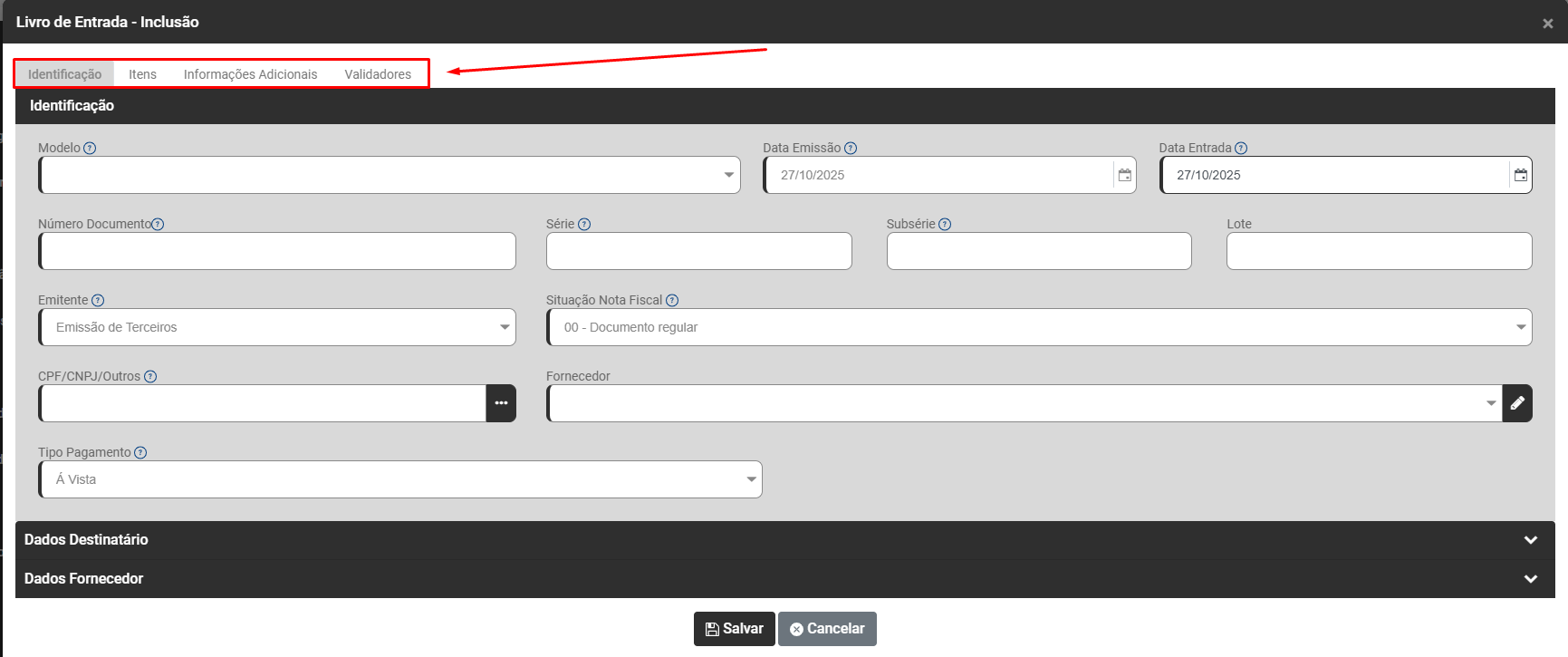Click help icon next to CPF/CNPJ/Outros
Image resolution: width=1568 pixels, height=657 pixels.
[x=150, y=376]
